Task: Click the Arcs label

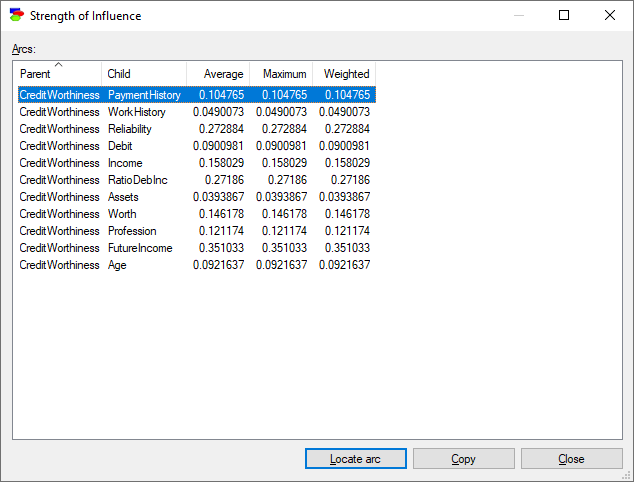Action: click(x=24, y=49)
